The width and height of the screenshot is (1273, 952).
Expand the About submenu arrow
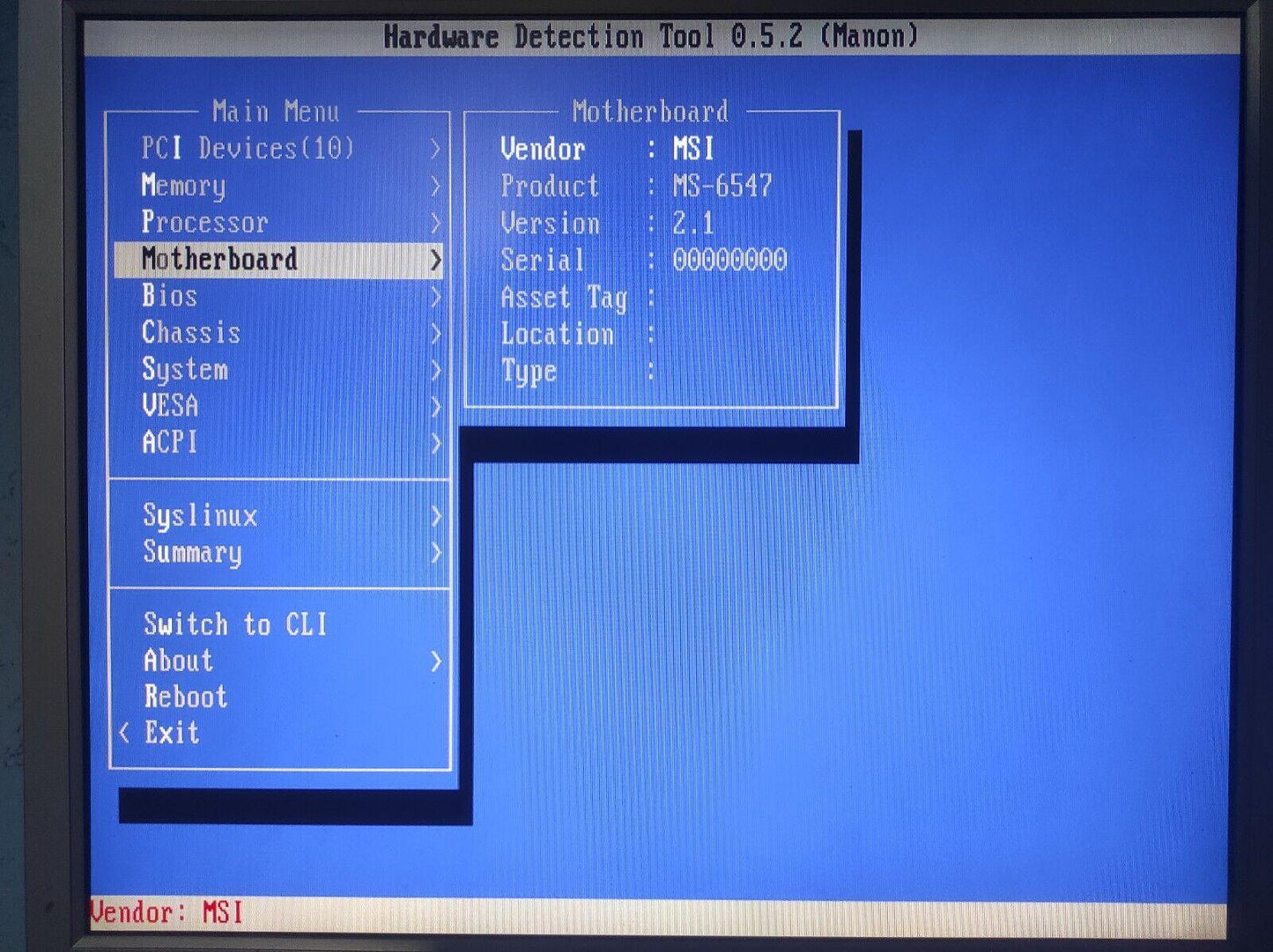pyautogui.click(x=435, y=661)
